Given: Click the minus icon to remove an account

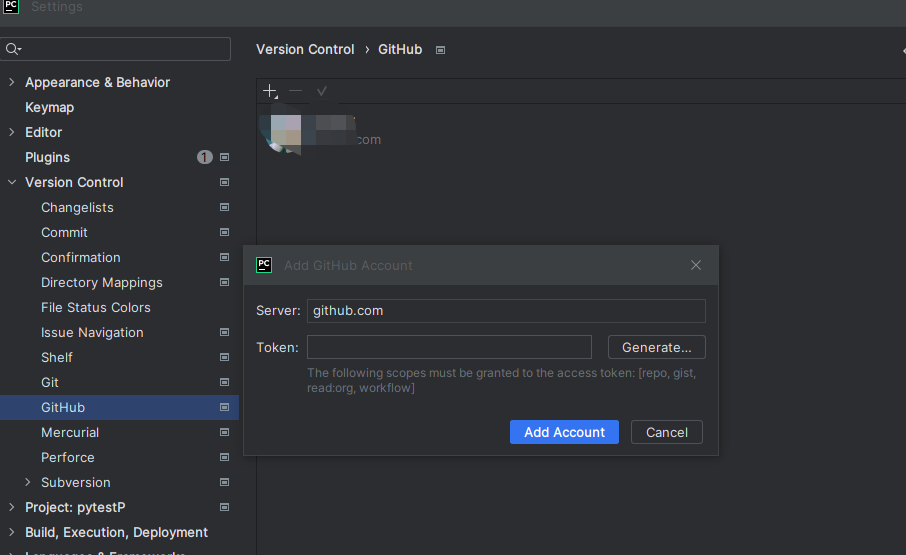Looking at the screenshot, I should pos(295,91).
